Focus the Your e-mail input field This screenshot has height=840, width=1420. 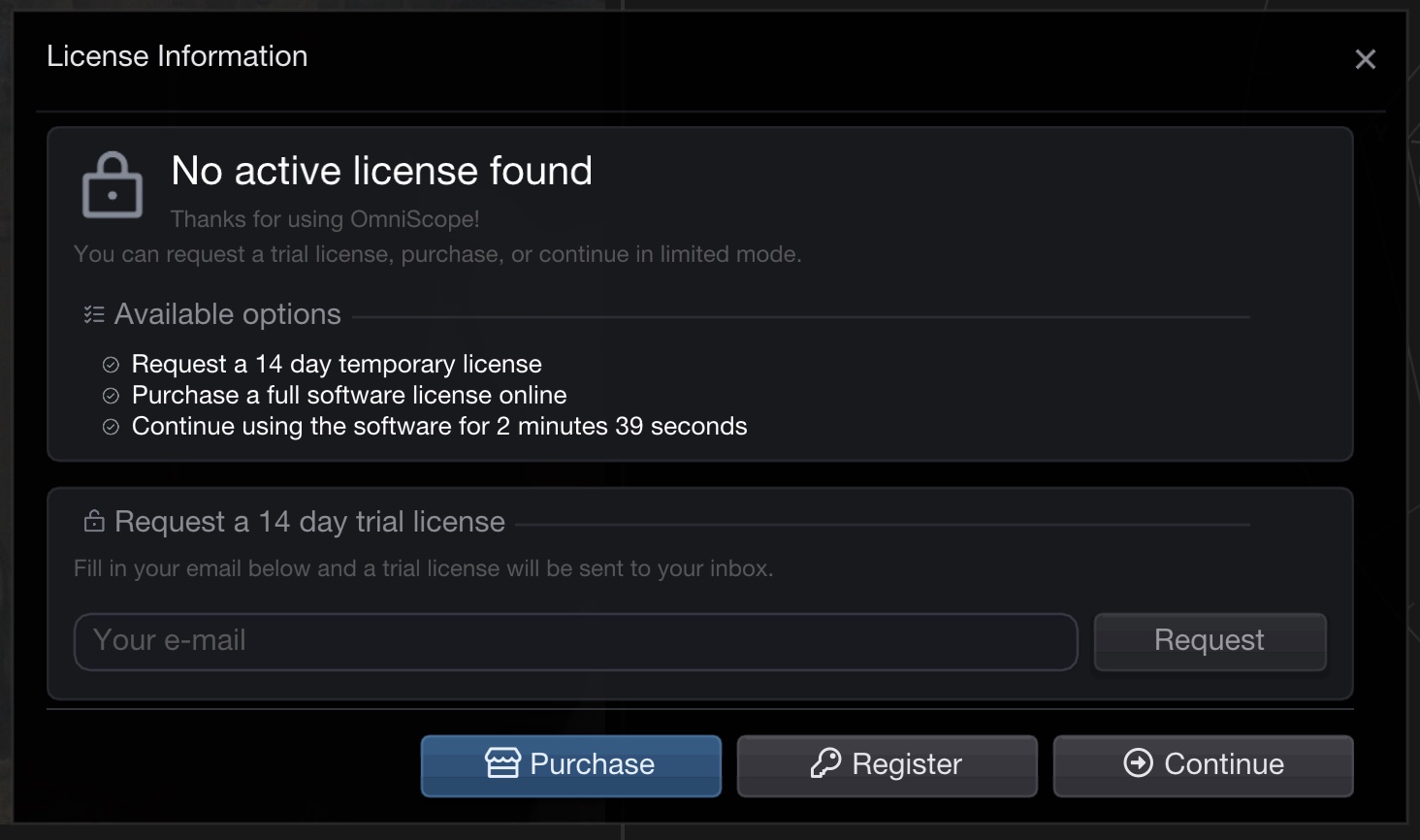coord(575,641)
